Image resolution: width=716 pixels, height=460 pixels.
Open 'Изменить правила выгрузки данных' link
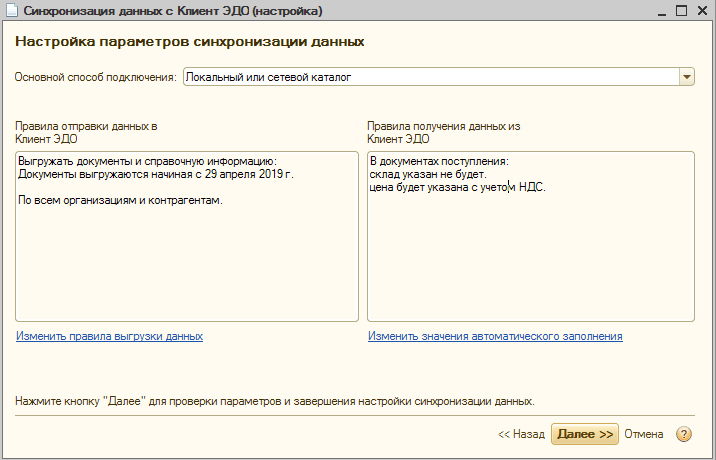(109, 336)
